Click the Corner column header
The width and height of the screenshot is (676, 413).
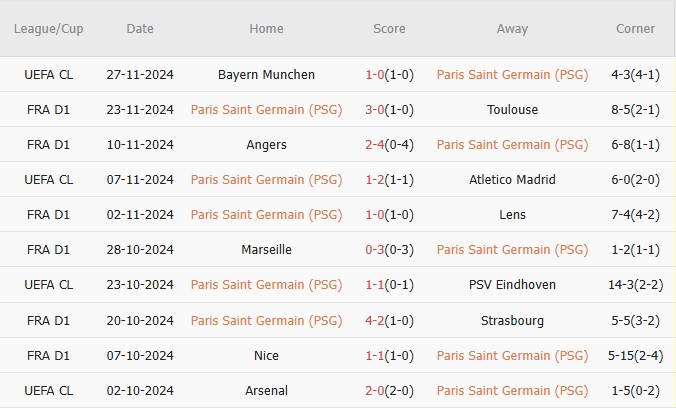pos(636,29)
